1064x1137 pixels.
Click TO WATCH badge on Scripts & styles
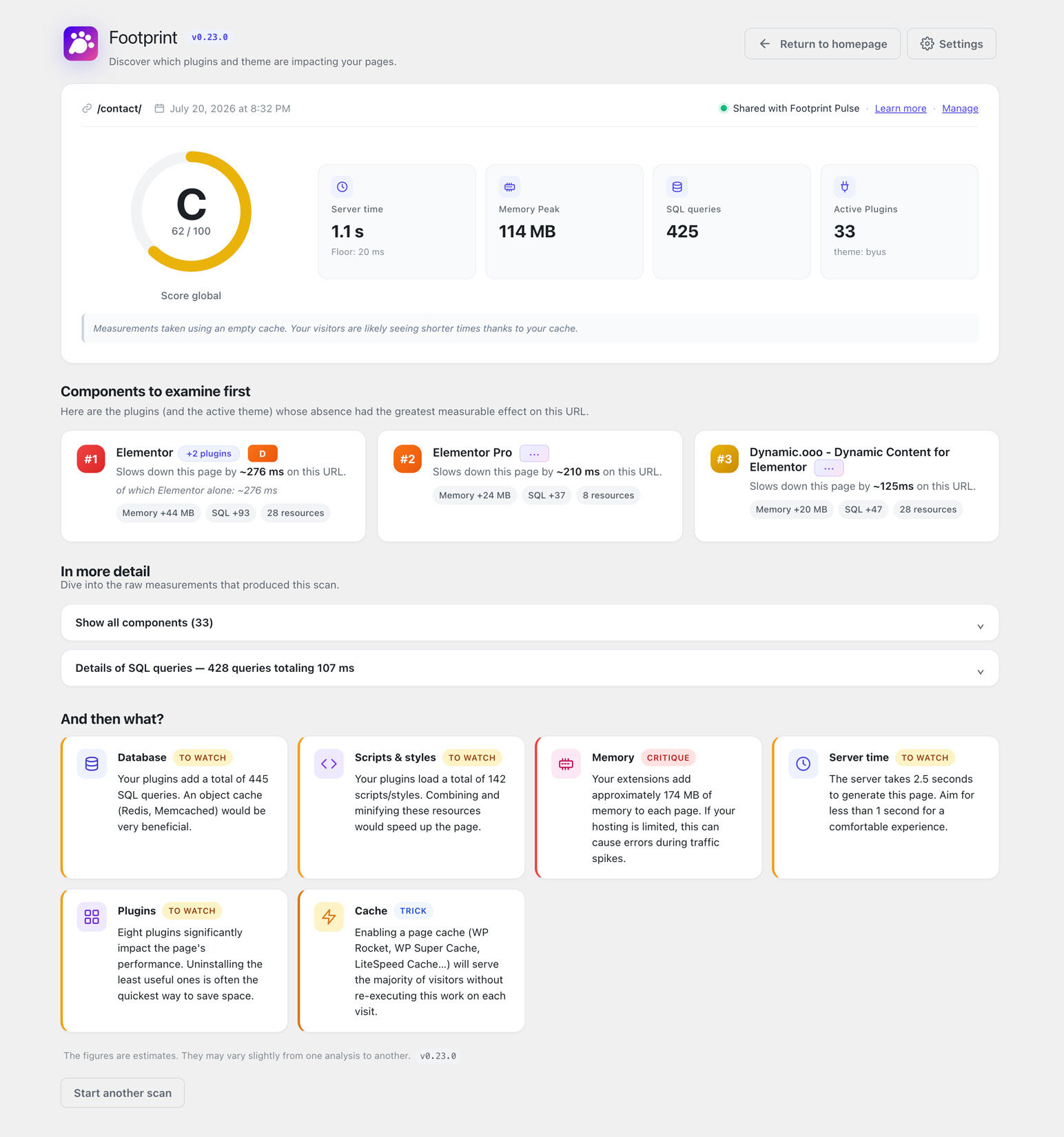(471, 757)
